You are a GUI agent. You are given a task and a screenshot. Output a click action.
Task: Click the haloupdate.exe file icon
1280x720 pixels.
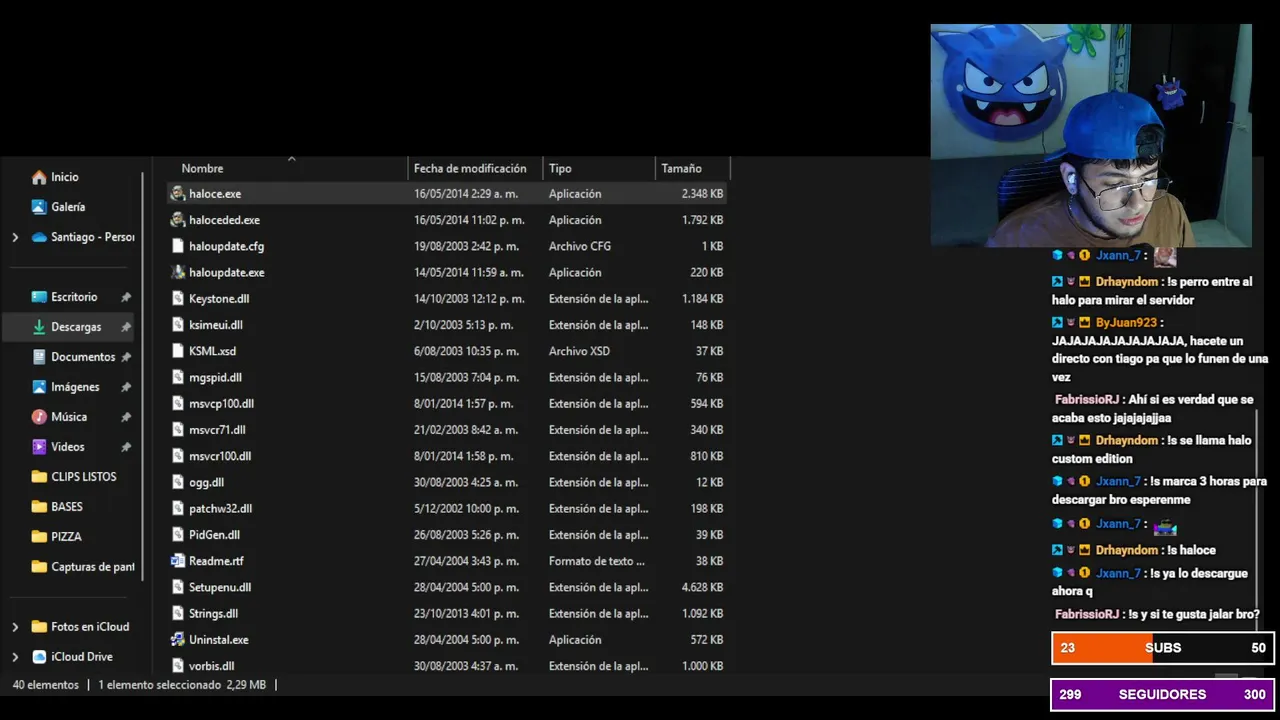click(178, 272)
